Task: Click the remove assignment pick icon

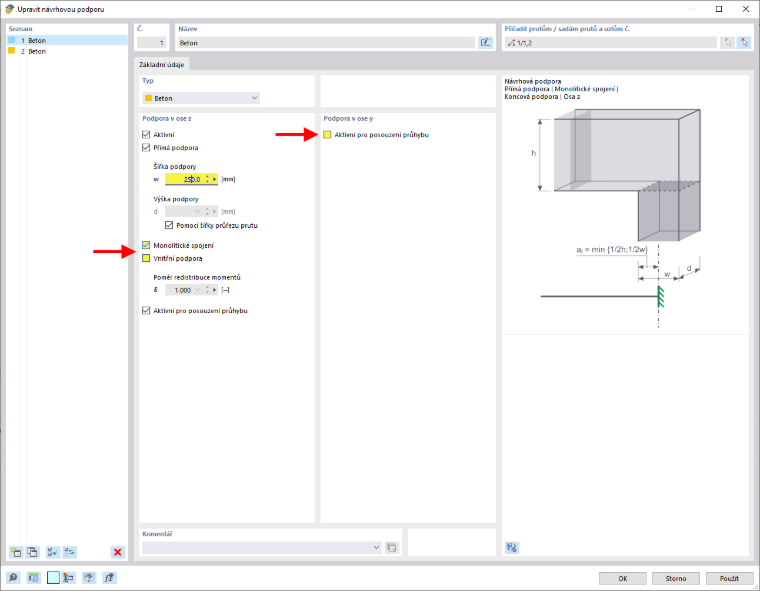Action: pos(744,43)
